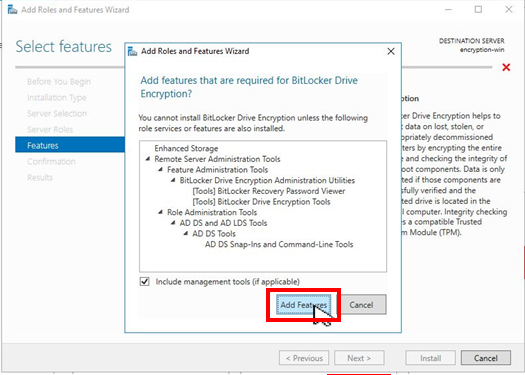Click the DESTINATION SERVER label

tap(471, 41)
